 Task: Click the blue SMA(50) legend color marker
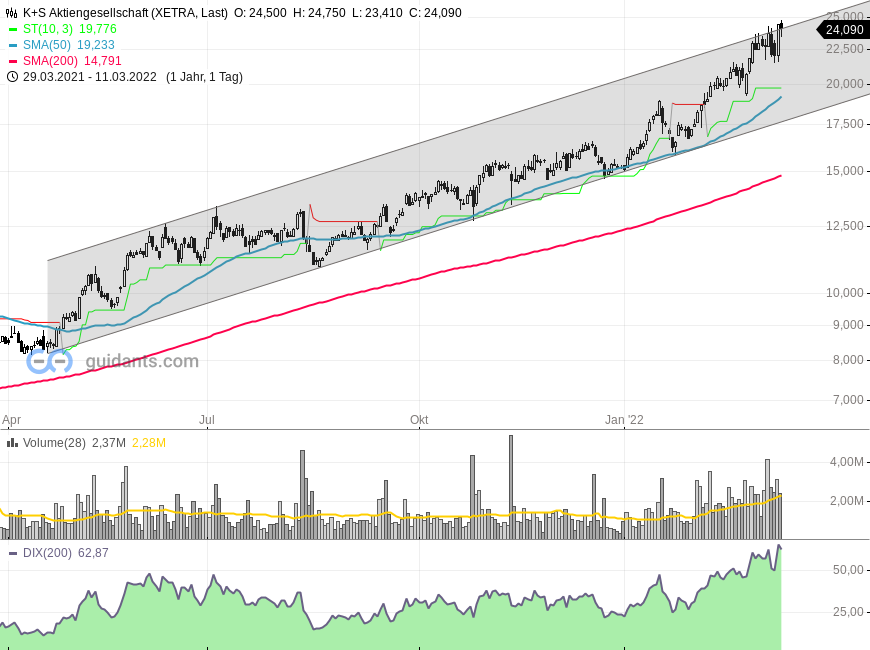13,46
